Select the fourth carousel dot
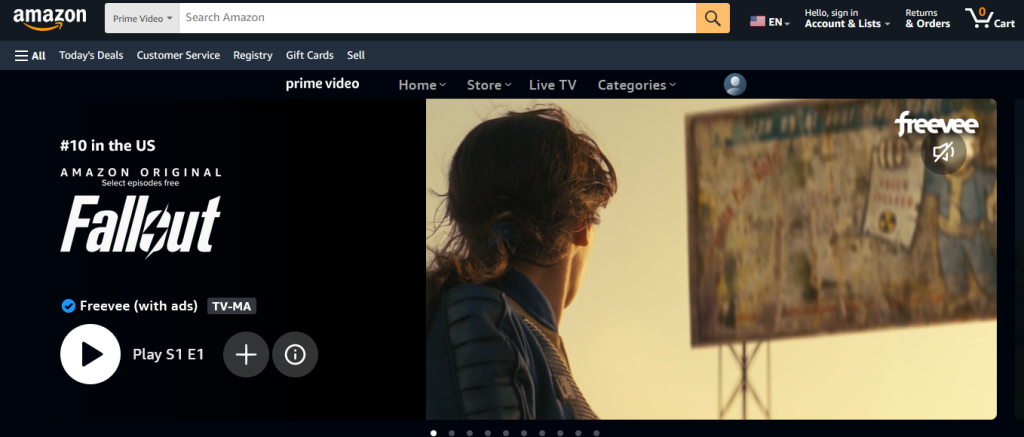1024x437 pixels. coord(488,432)
